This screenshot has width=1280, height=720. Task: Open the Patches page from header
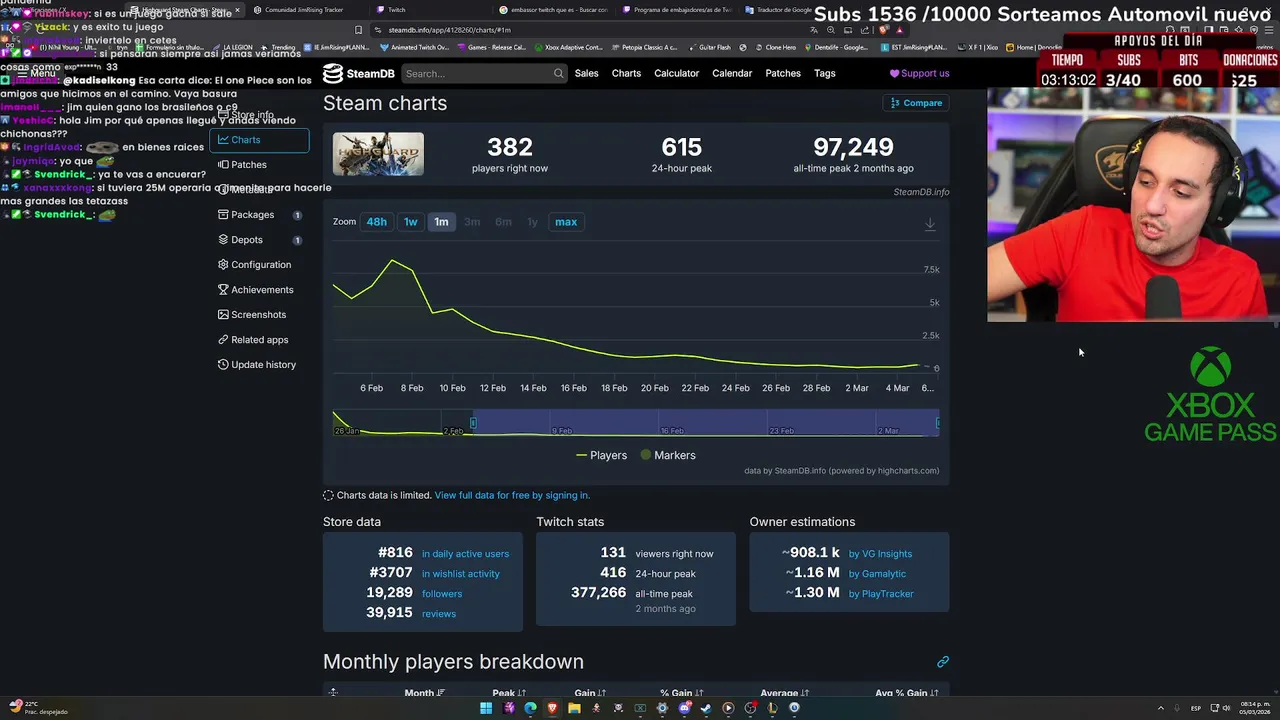pos(783,73)
